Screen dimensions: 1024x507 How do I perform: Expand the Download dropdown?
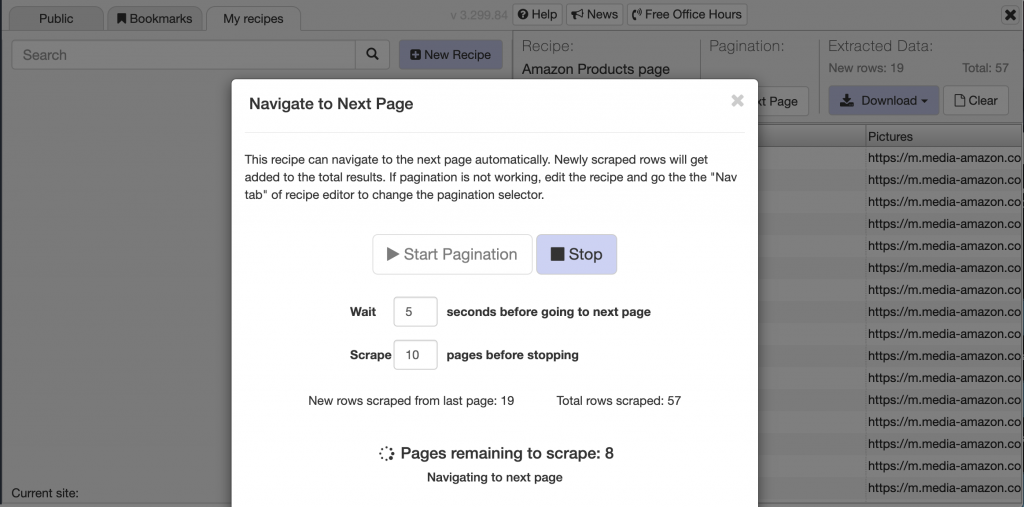pyautogui.click(x=882, y=100)
